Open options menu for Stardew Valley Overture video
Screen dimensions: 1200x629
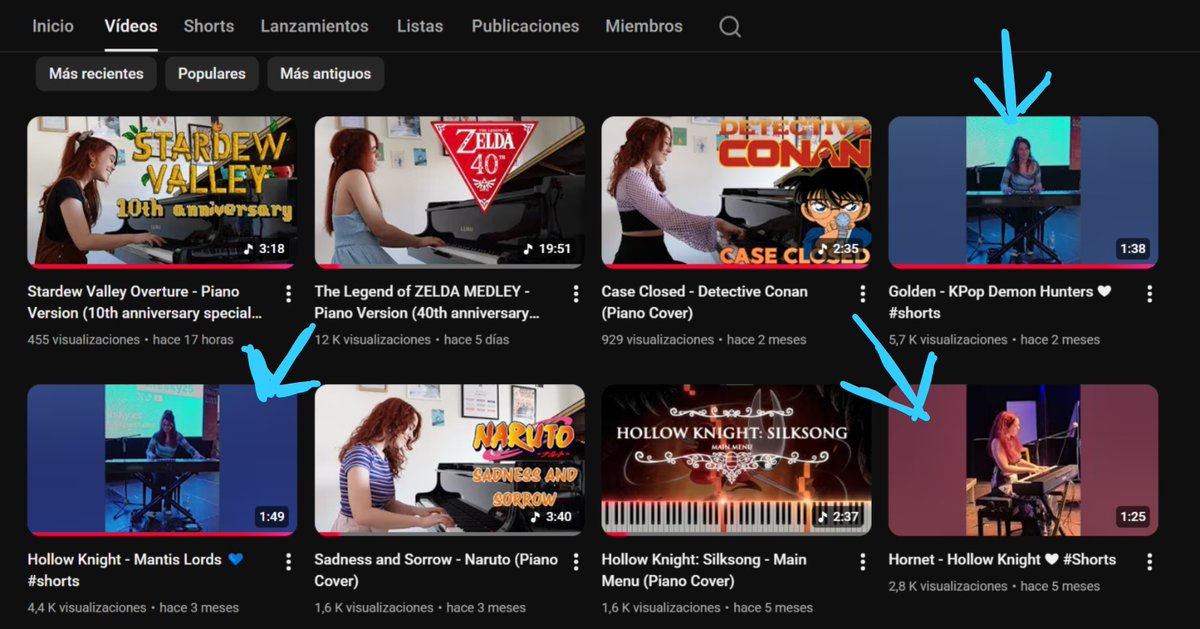[289, 293]
